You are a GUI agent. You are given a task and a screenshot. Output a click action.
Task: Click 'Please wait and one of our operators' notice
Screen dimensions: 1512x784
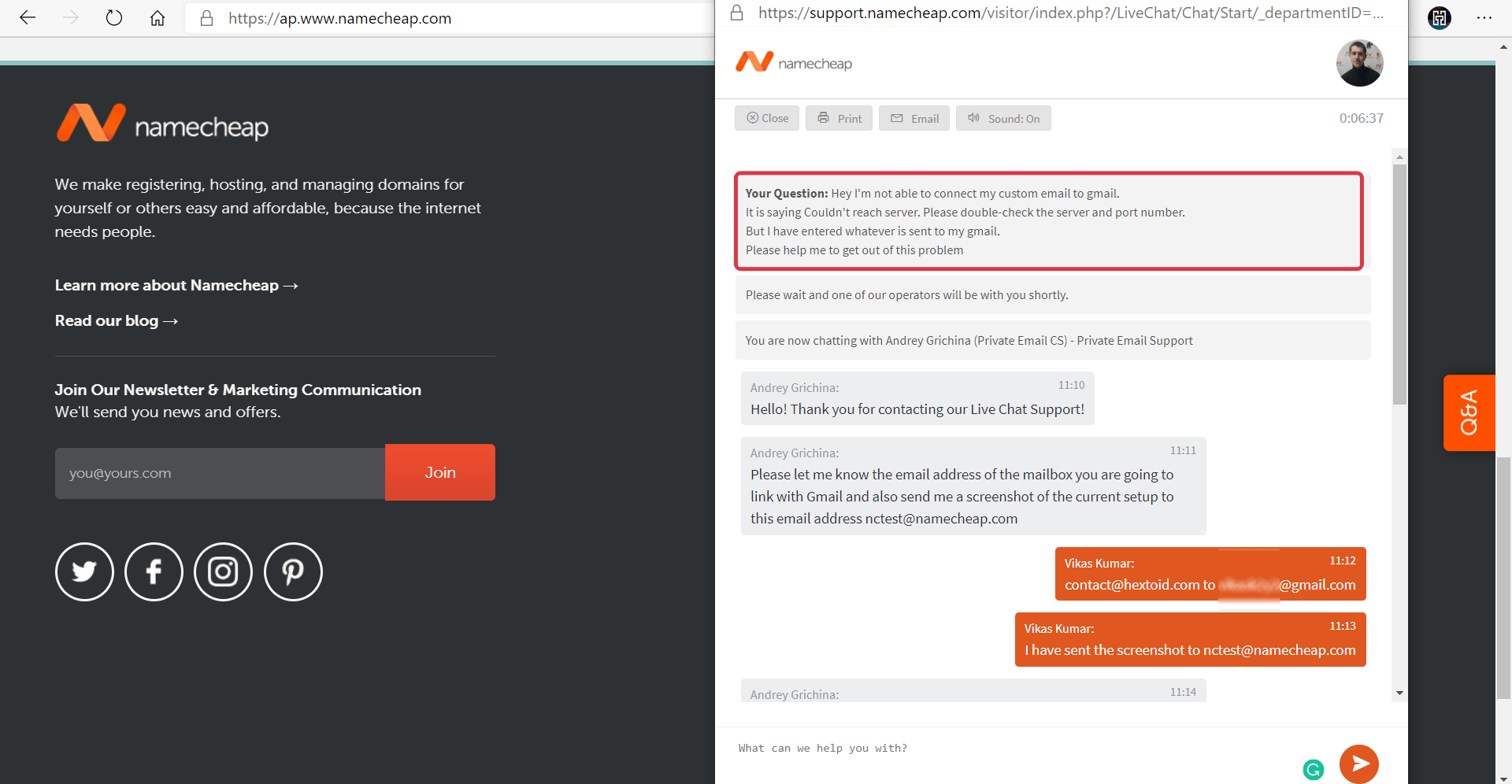(1053, 294)
